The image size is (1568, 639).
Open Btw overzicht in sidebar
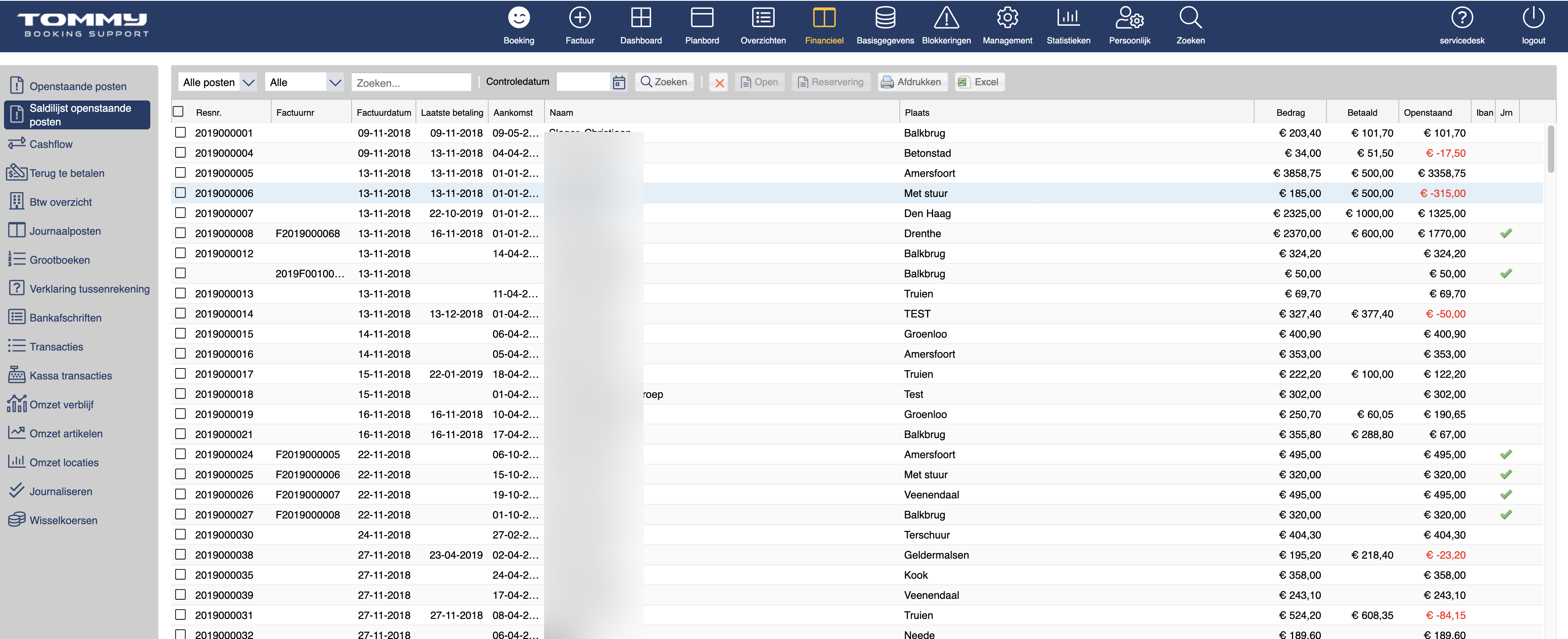click(60, 202)
